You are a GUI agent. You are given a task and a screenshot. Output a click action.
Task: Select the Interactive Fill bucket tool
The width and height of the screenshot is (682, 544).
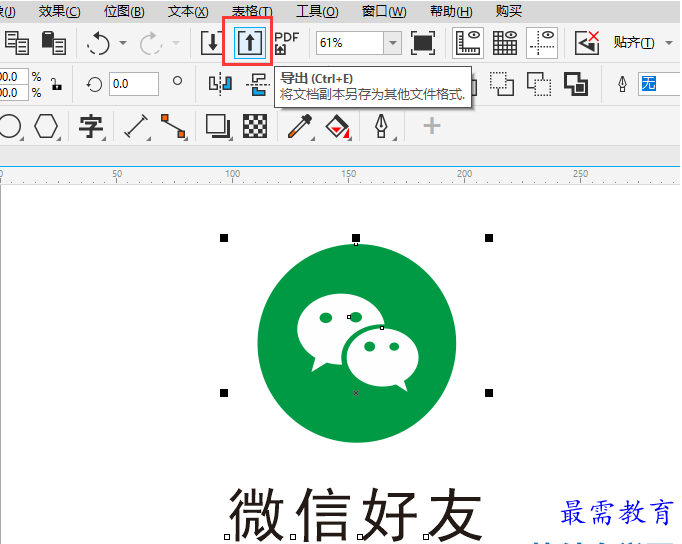pos(338,127)
